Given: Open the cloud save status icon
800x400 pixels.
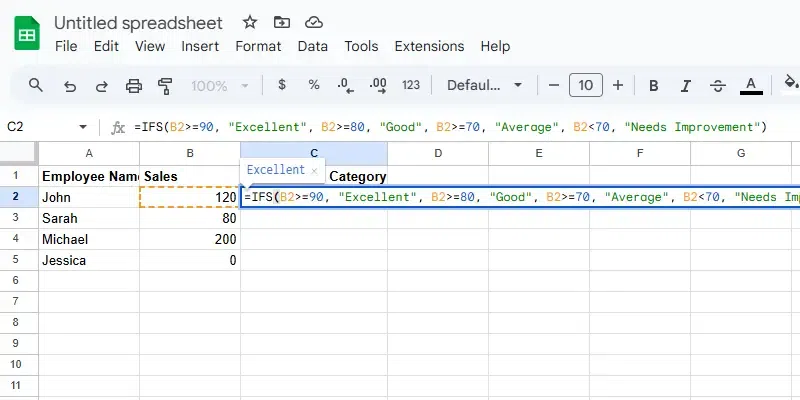Looking at the screenshot, I should coord(314,22).
